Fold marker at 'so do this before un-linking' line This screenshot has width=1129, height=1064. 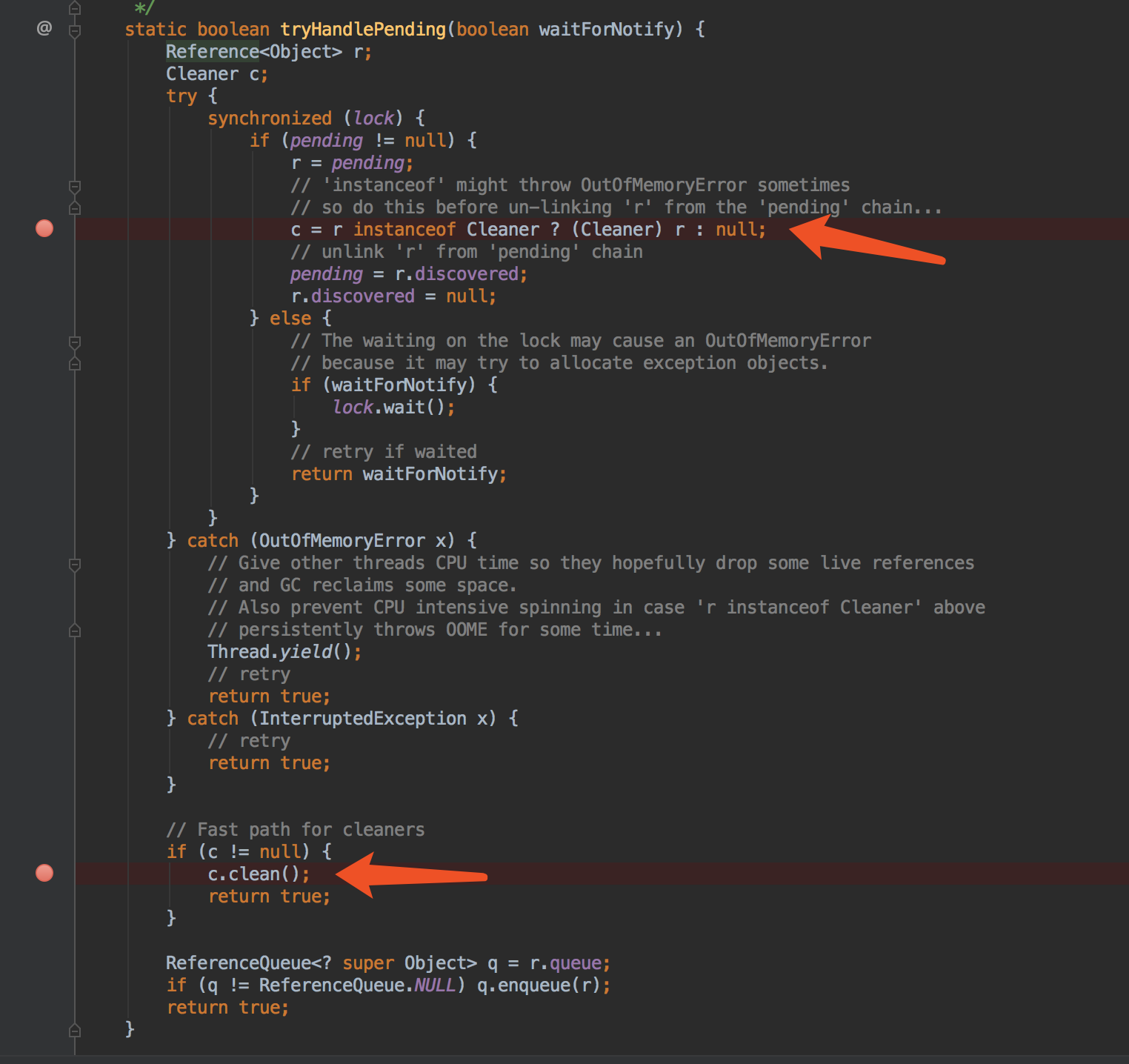[75, 208]
